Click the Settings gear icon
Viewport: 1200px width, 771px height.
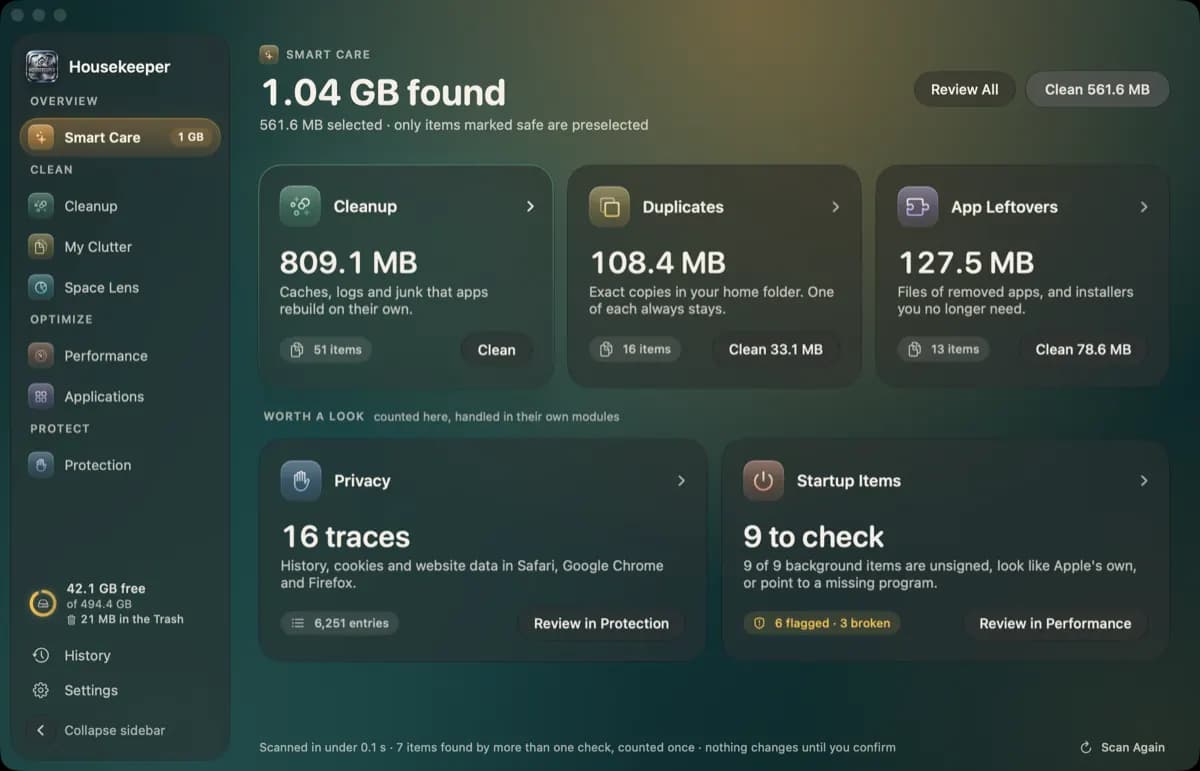[41, 690]
